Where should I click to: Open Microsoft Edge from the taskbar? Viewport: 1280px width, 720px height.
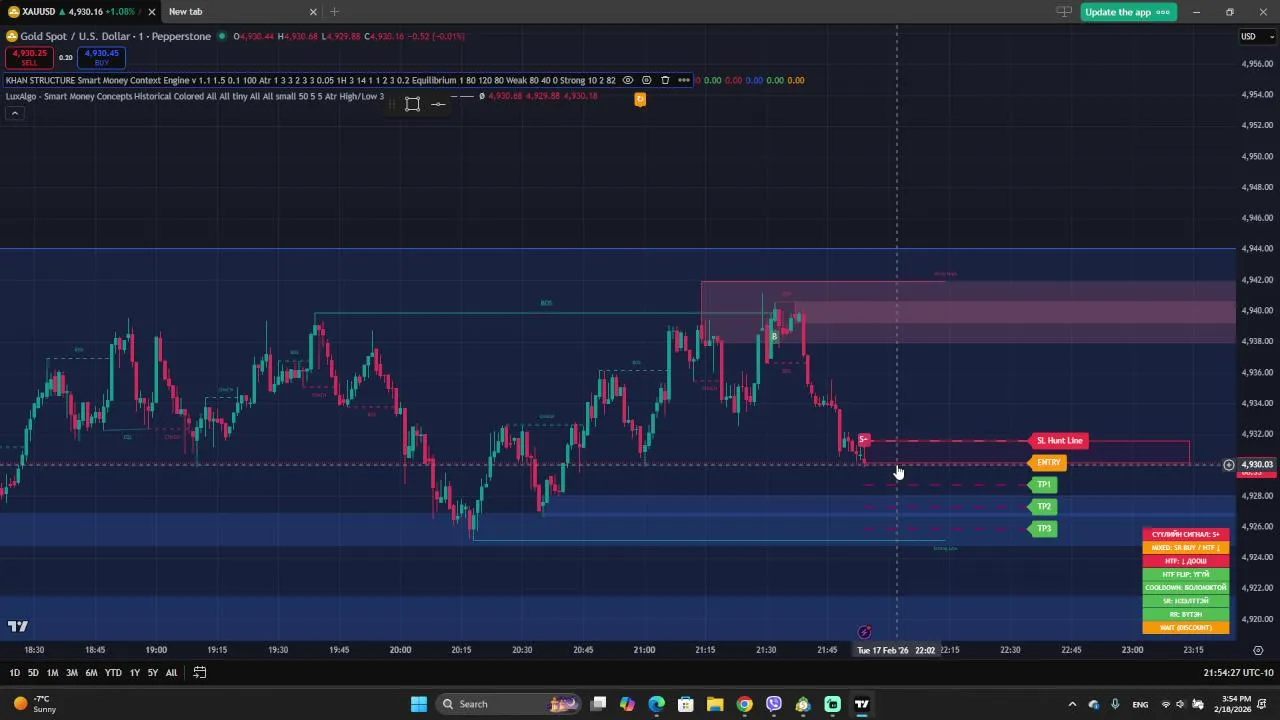pyautogui.click(x=656, y=704)
